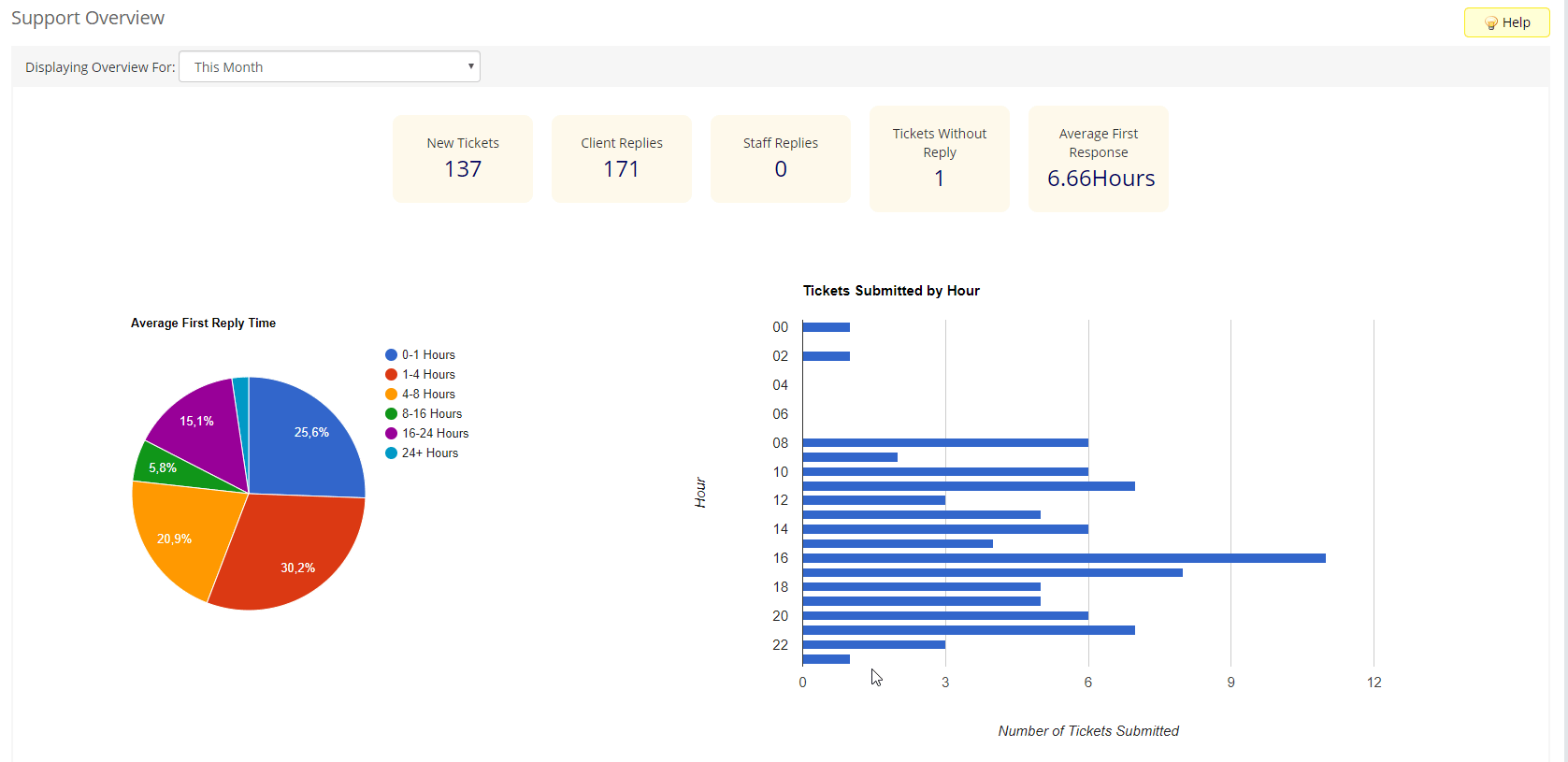Click the New Tickets stat card
The image size is (1568, 762).
point(463,158)
